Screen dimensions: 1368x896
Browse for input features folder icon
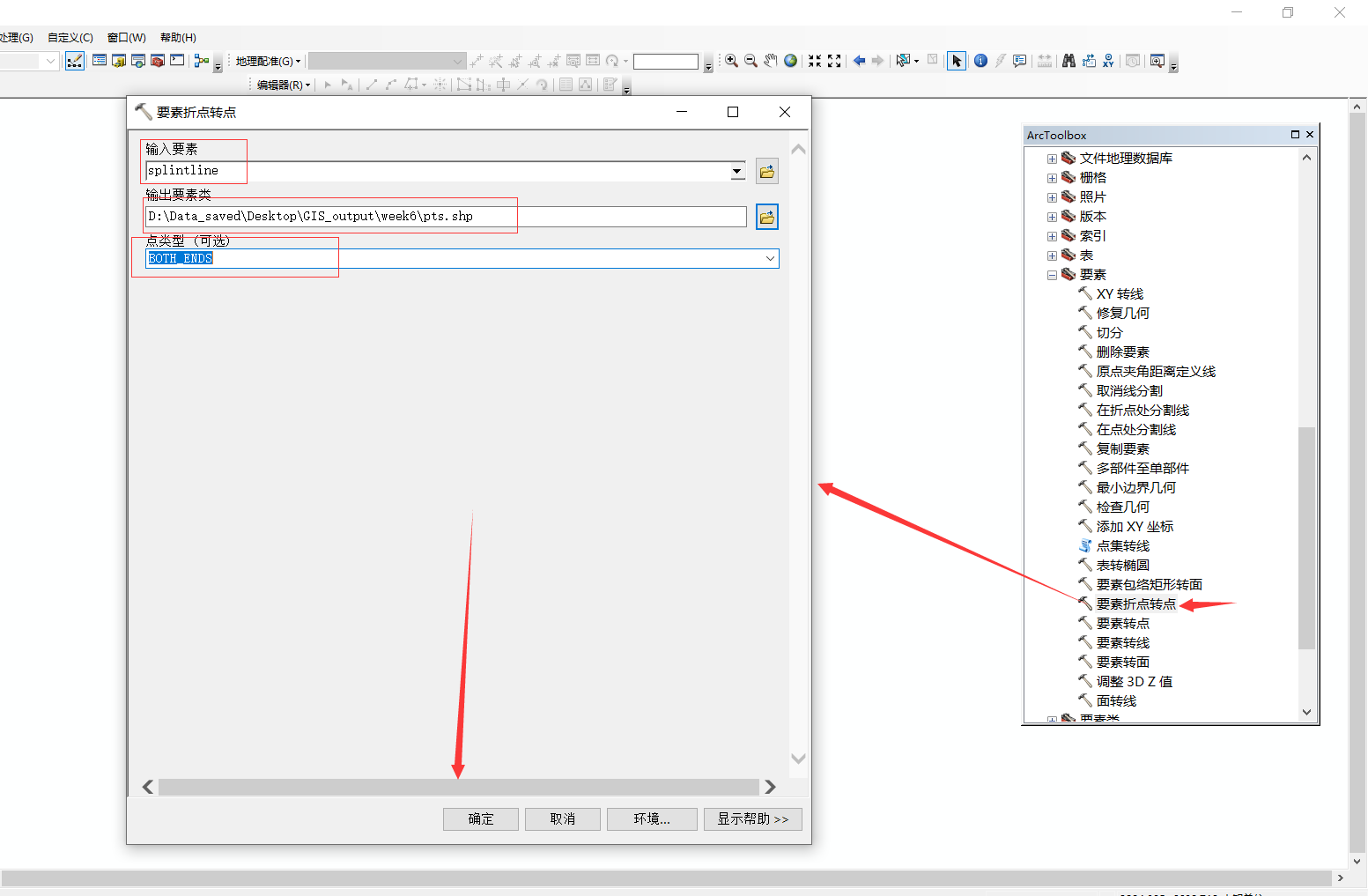[767, 171]
